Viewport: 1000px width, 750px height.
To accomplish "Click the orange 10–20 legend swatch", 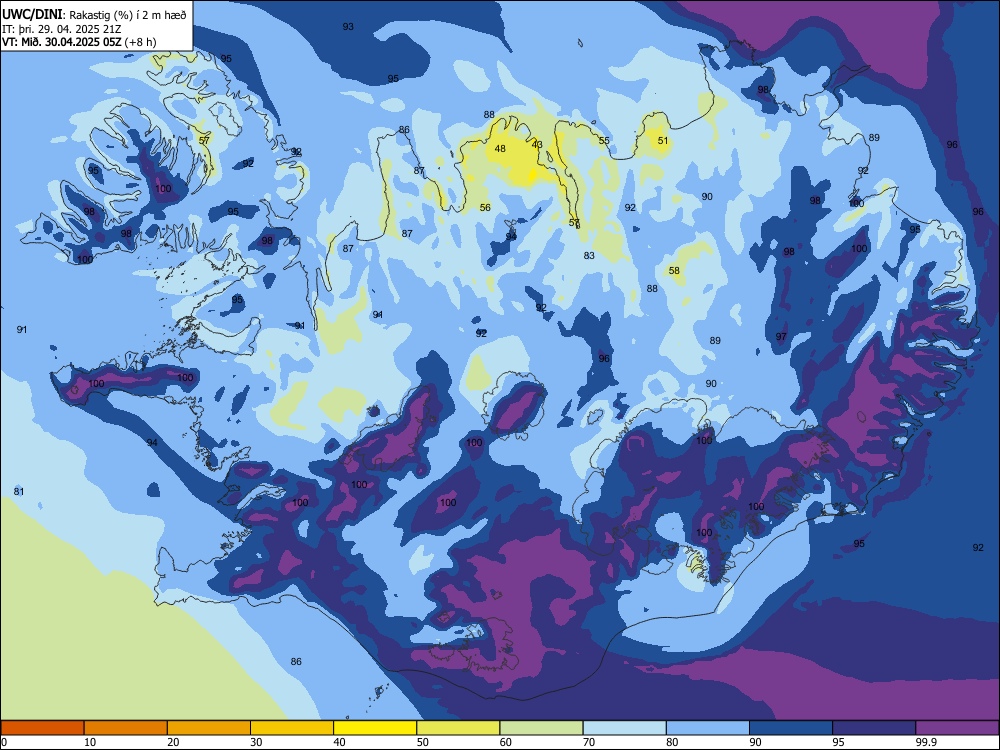I will point(126,728).
